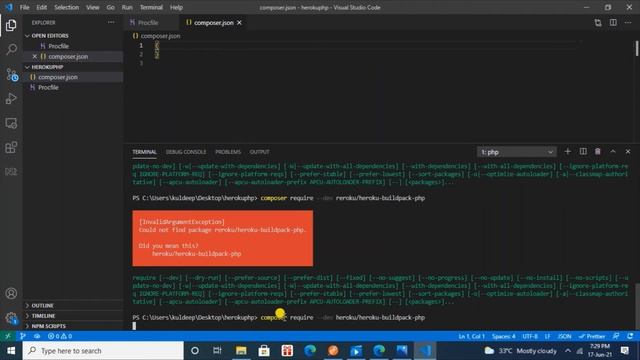Close the composer.json editor tab
The image size is (640, 360).
point(239,22)
